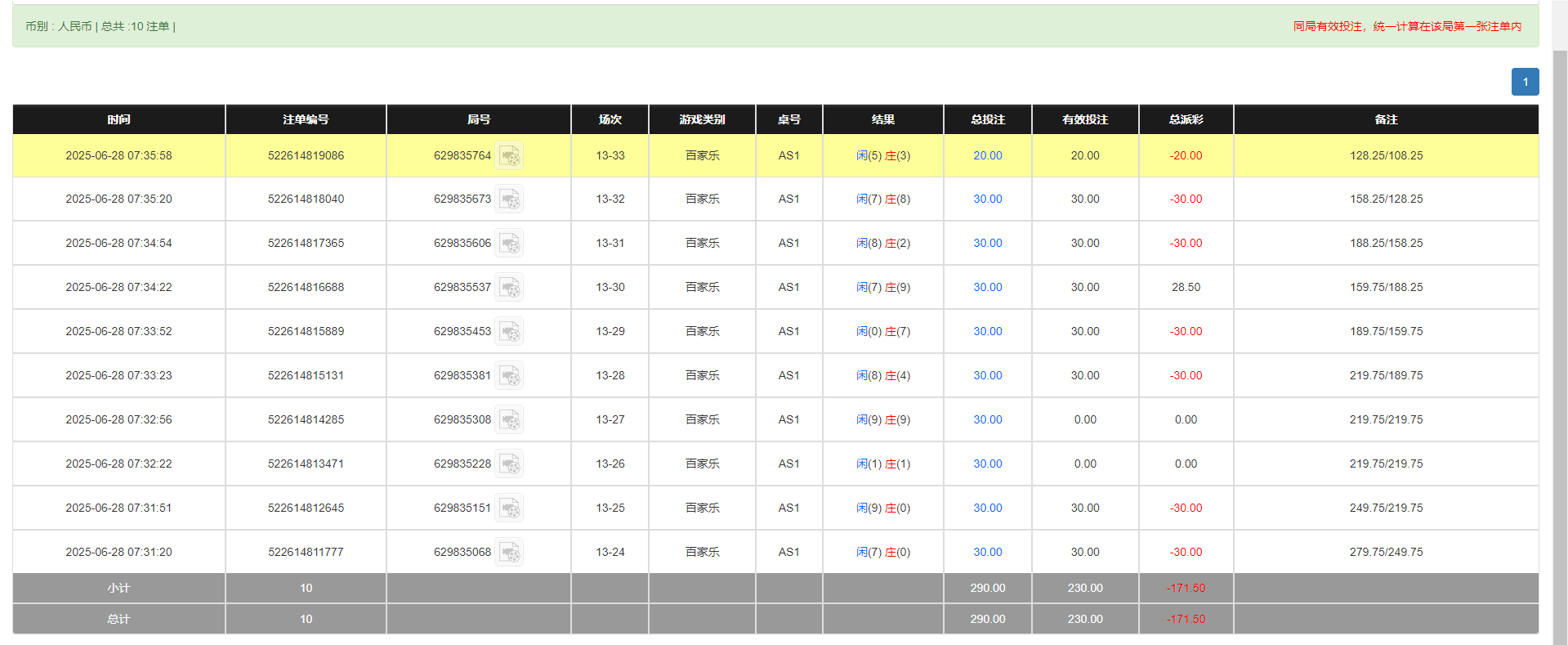Select bet number 522614819086 cell
Screen dimensions: 1568x645
pyautogui.click(x=306, y=155)
